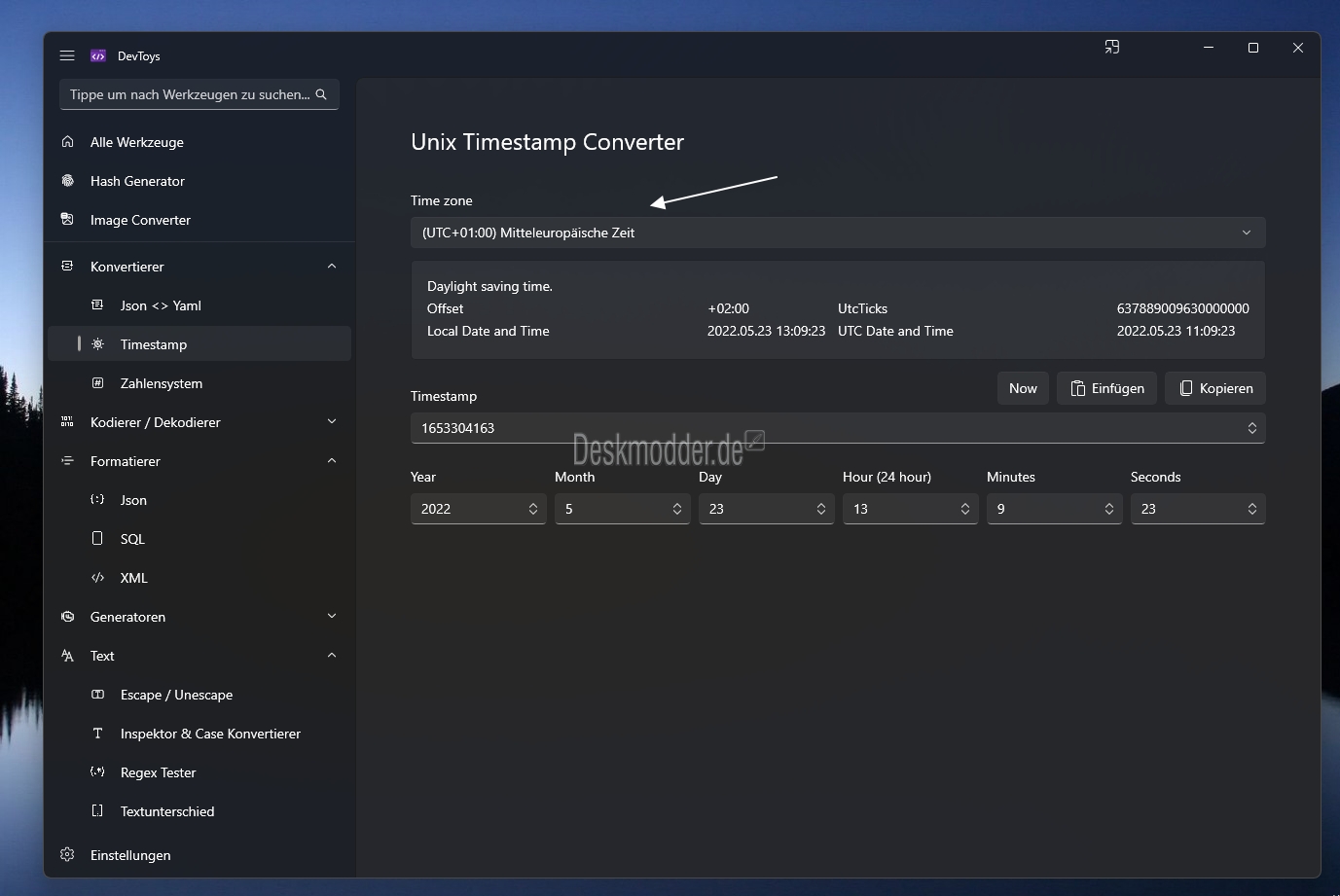Viewport: 1340px width, 896px height.
Task: Open Inspektor & Case Konvertierer tool
Action: pyautogui.click(x=199, y=734)
